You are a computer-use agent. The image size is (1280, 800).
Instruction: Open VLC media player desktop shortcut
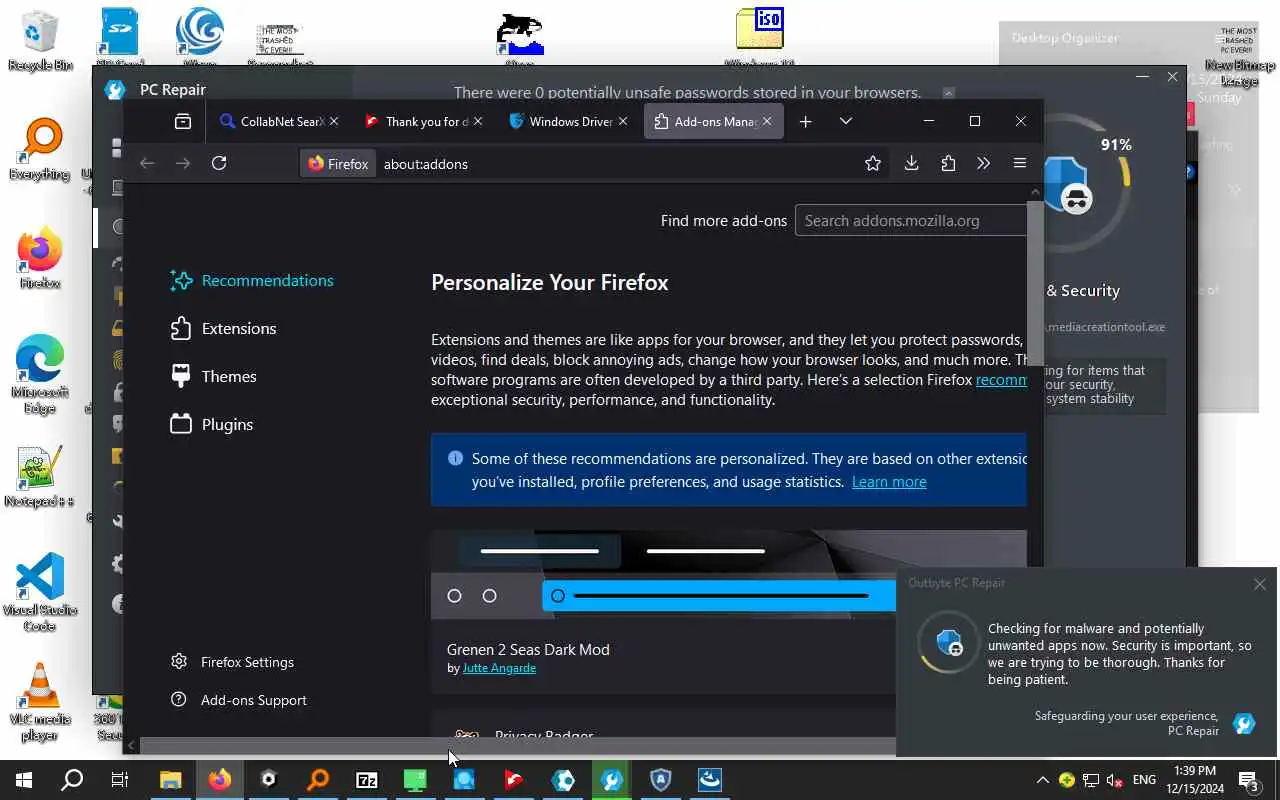40,702
